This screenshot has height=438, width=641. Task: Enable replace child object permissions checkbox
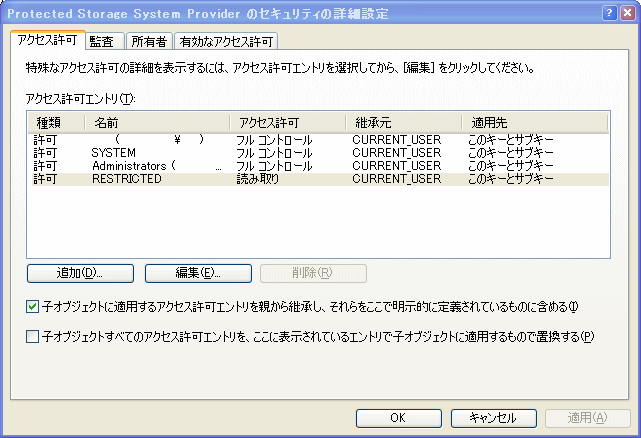click(x=32, y=337)
